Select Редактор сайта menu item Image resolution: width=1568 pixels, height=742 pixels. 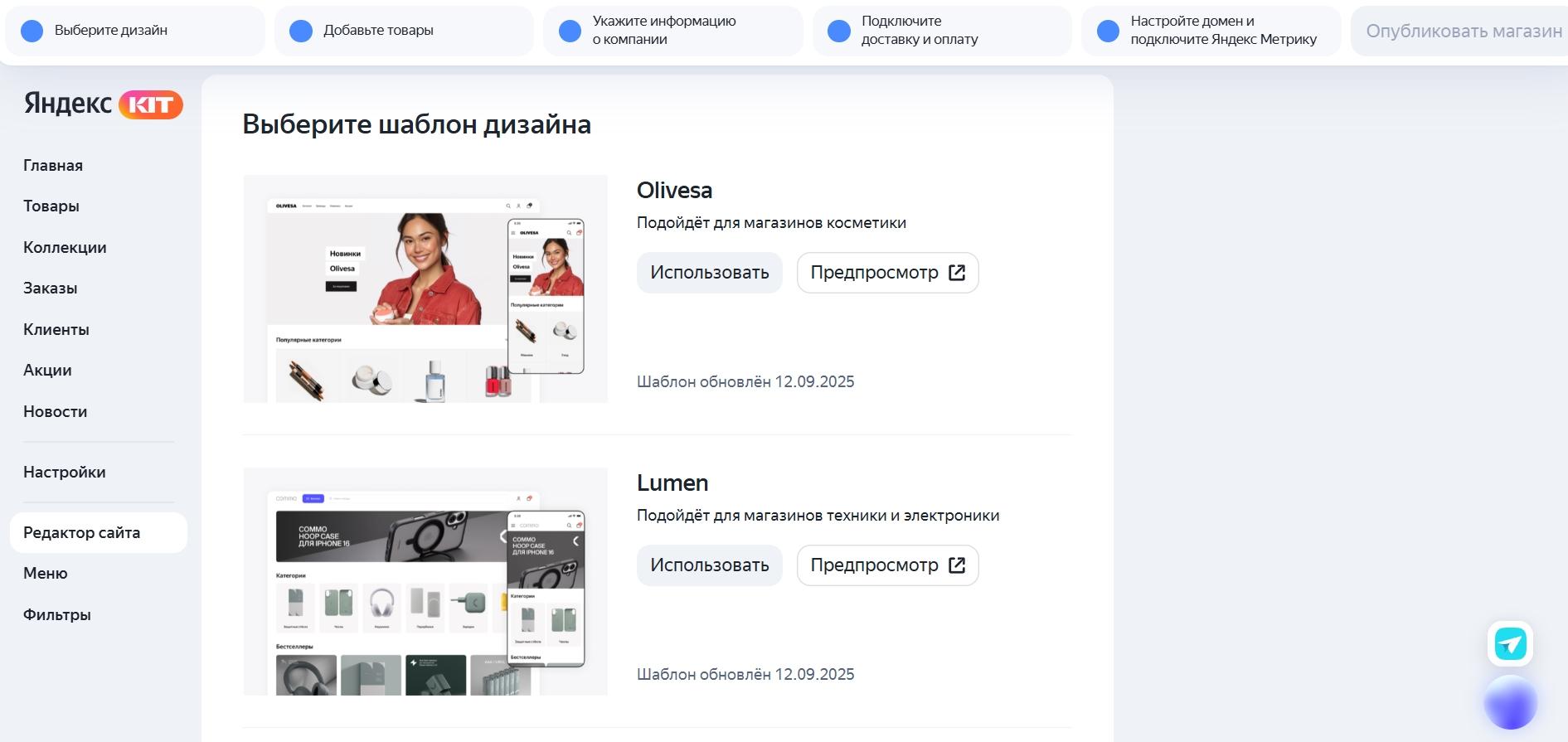99,532
